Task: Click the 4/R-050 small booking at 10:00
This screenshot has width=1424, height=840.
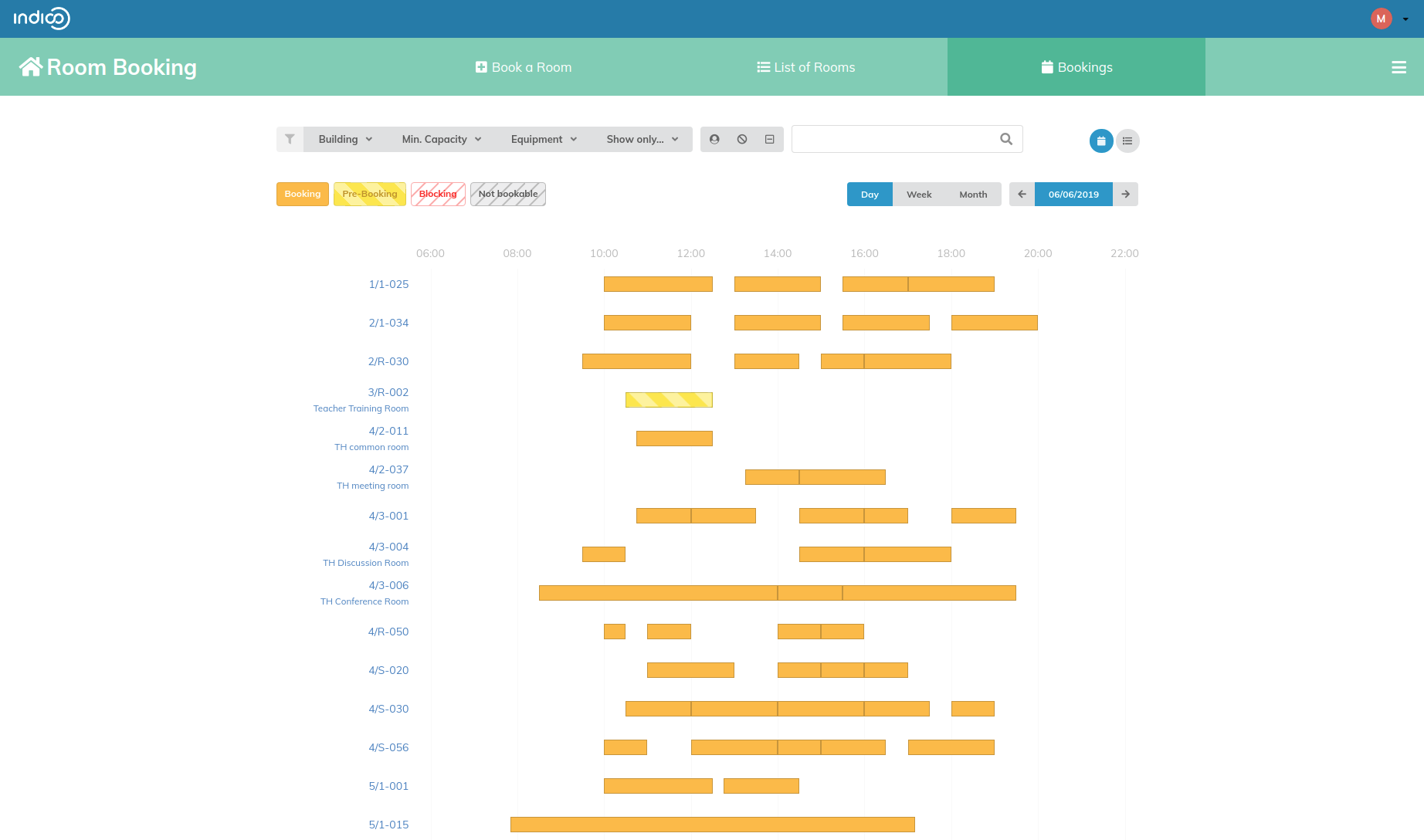Action: click(615, 632)
